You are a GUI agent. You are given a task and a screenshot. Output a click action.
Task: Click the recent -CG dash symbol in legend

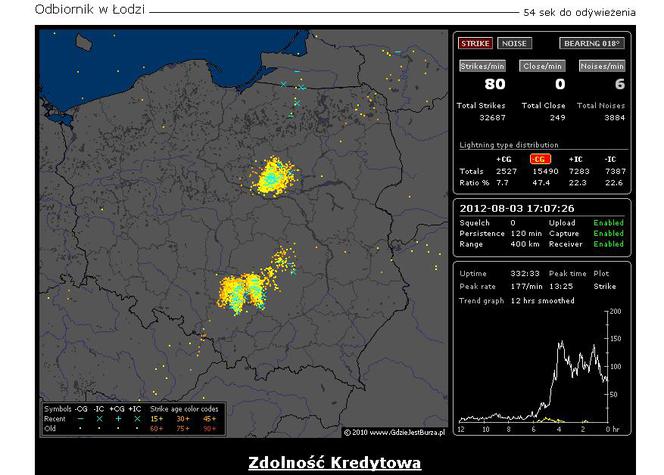tap(80, 419)
